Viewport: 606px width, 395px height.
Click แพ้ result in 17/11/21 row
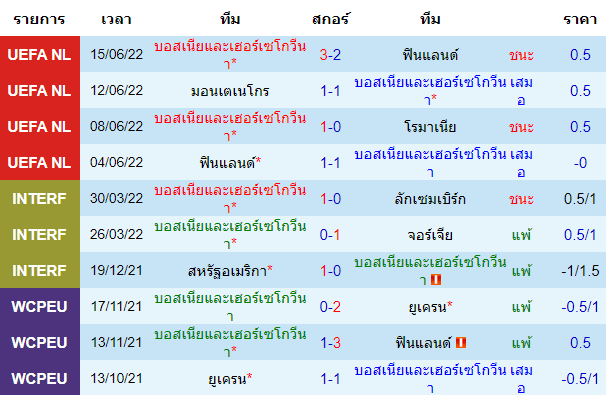click(x=521, y=306)
